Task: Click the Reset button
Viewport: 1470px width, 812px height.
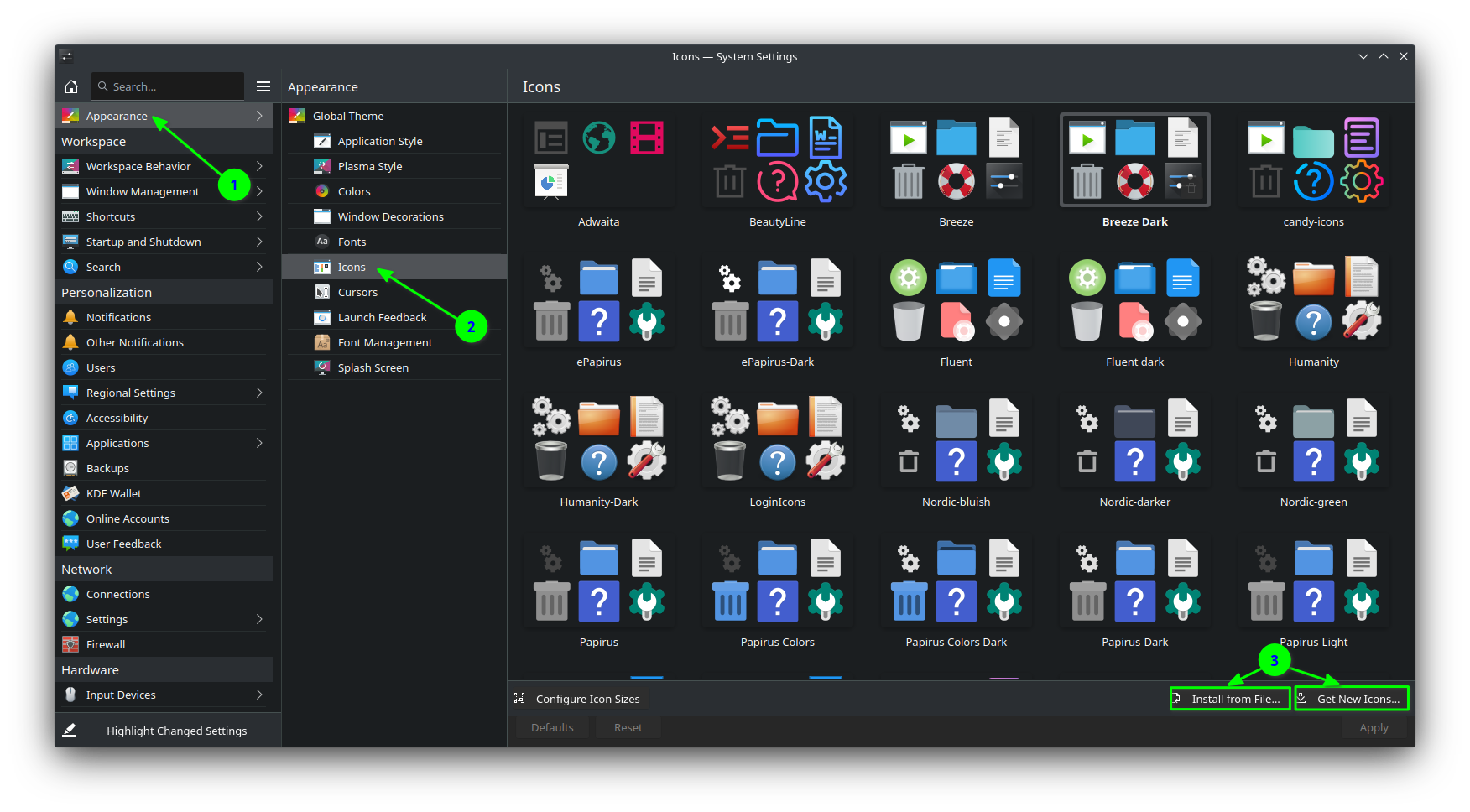Action: coord(628,727)
